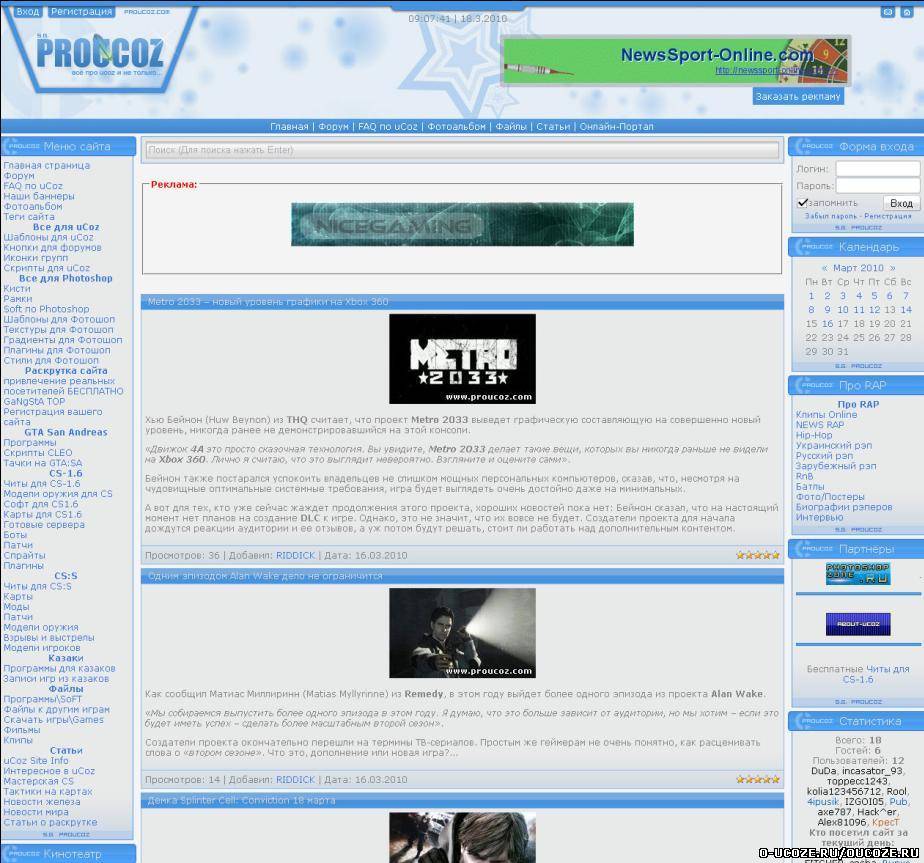This screenshot has width=924, height=863.
Task: Click the home icon in header
Action: (x=907, y=12)
